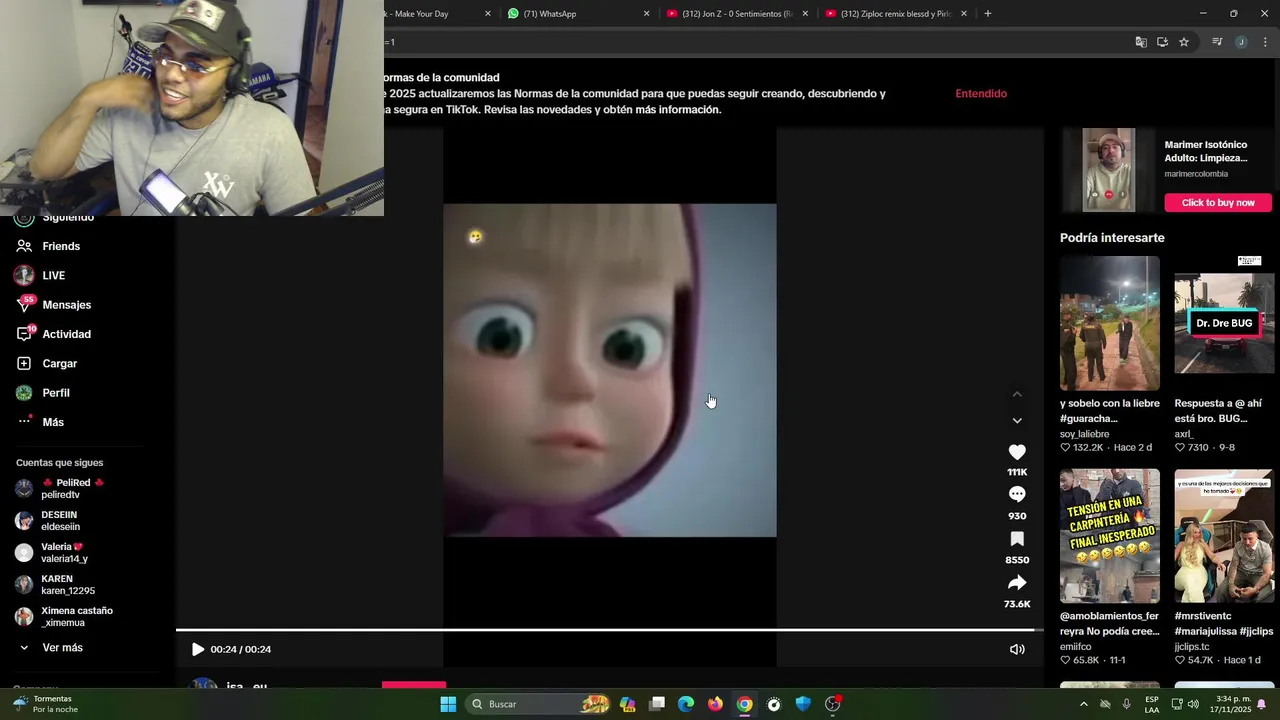Share the video using arrow icon
The image size is (1280, 720).
(1017, 583)
